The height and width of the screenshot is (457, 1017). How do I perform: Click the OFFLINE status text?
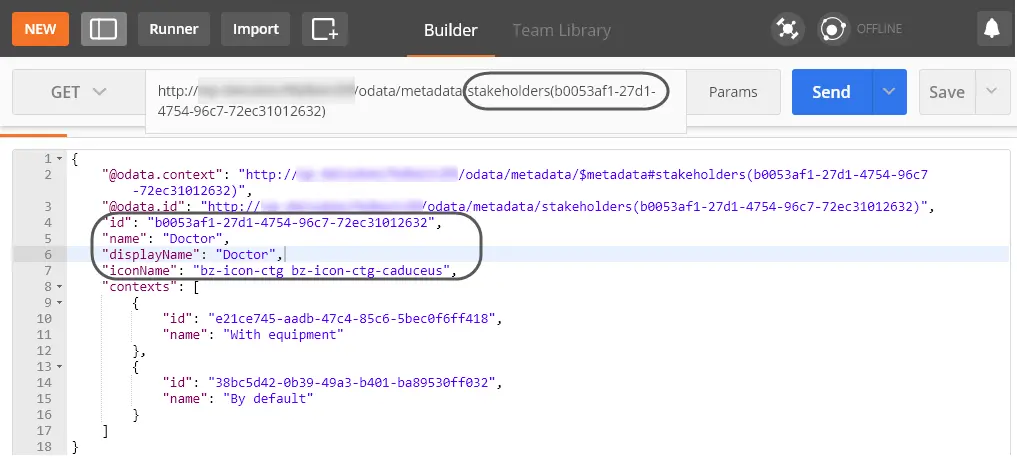(879, 29)
